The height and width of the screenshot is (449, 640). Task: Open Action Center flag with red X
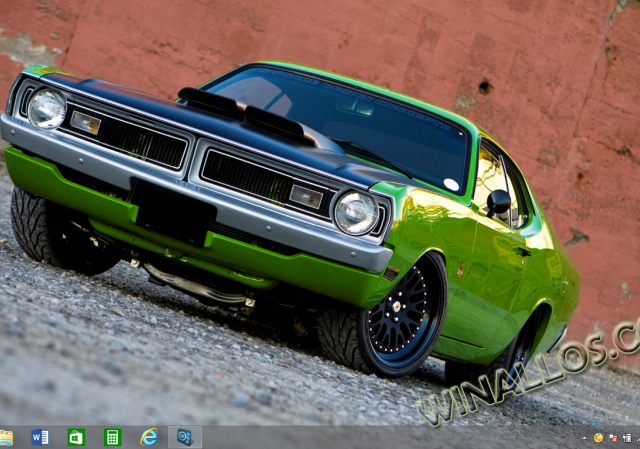click(612, 437)
